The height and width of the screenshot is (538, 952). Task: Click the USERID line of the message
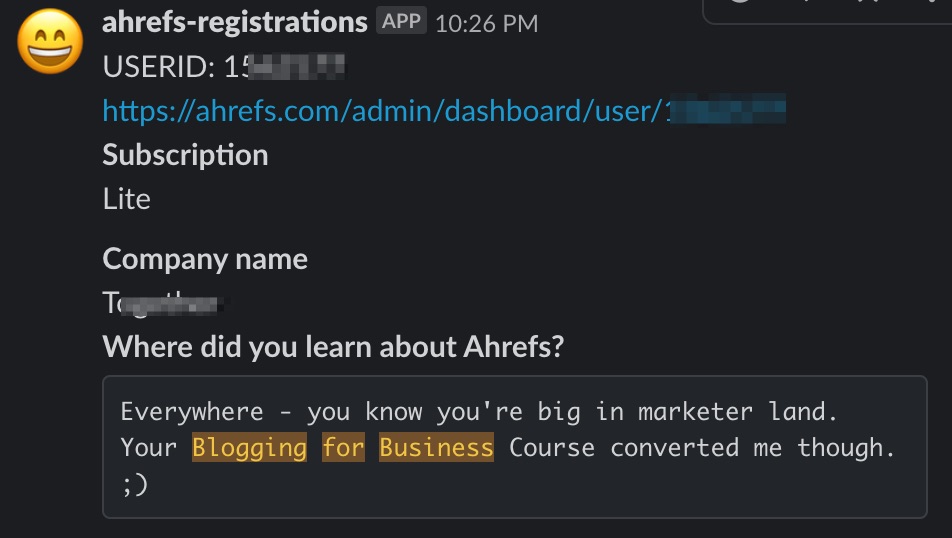pos(223,66)
